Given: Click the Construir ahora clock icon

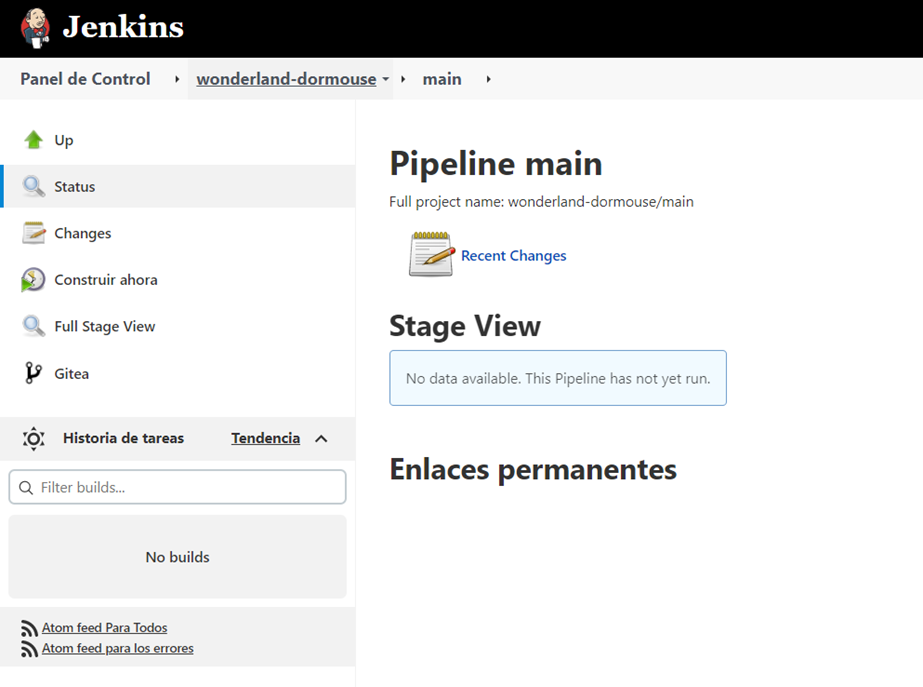Looking at the screenshot, I should point(33,280).
